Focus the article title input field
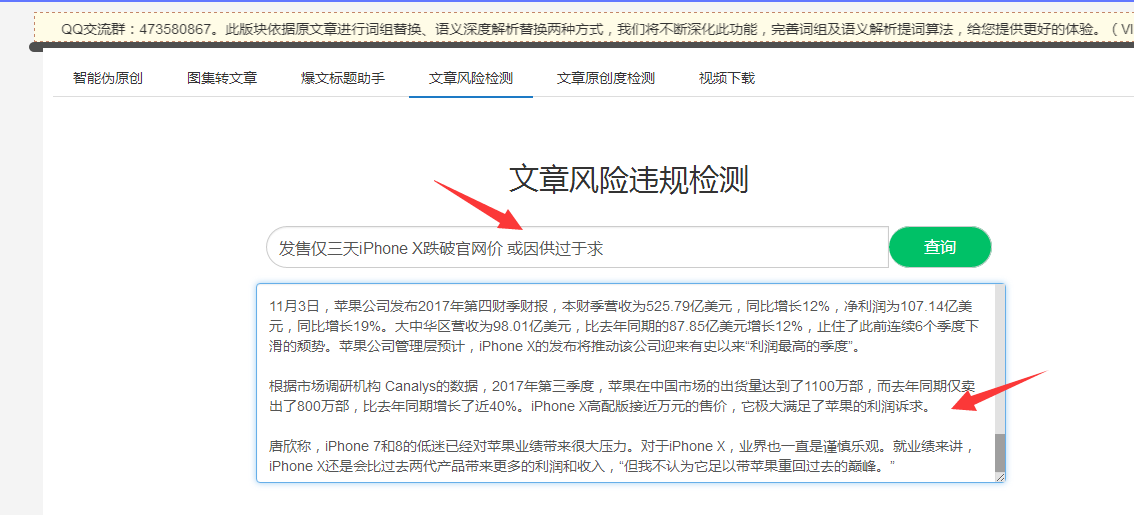Viewport: 1134px width, 515px height. coord(577,247)
